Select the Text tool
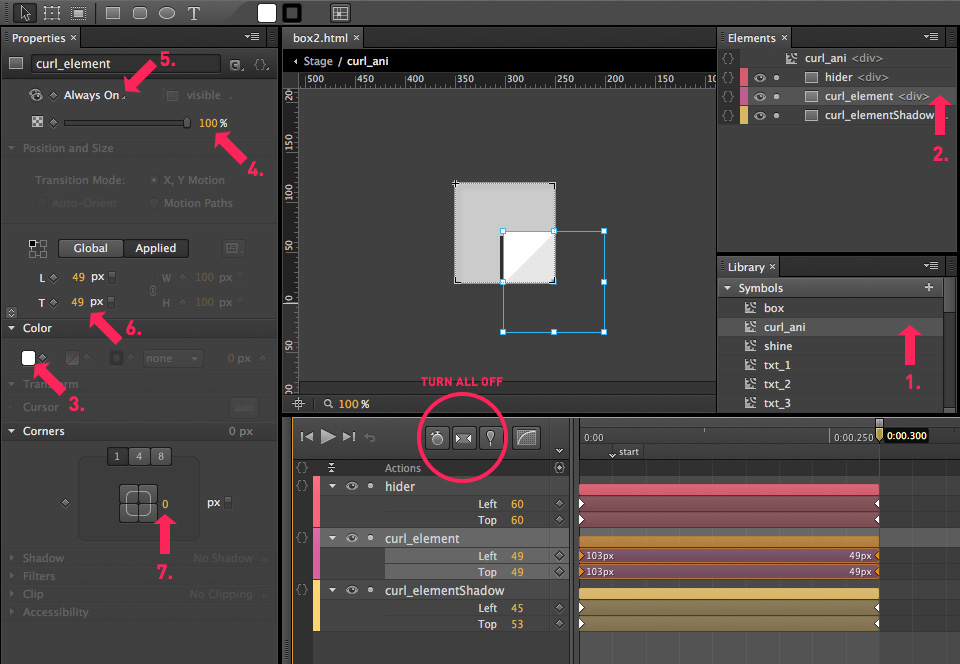960x664 pixels. point(193,13)
